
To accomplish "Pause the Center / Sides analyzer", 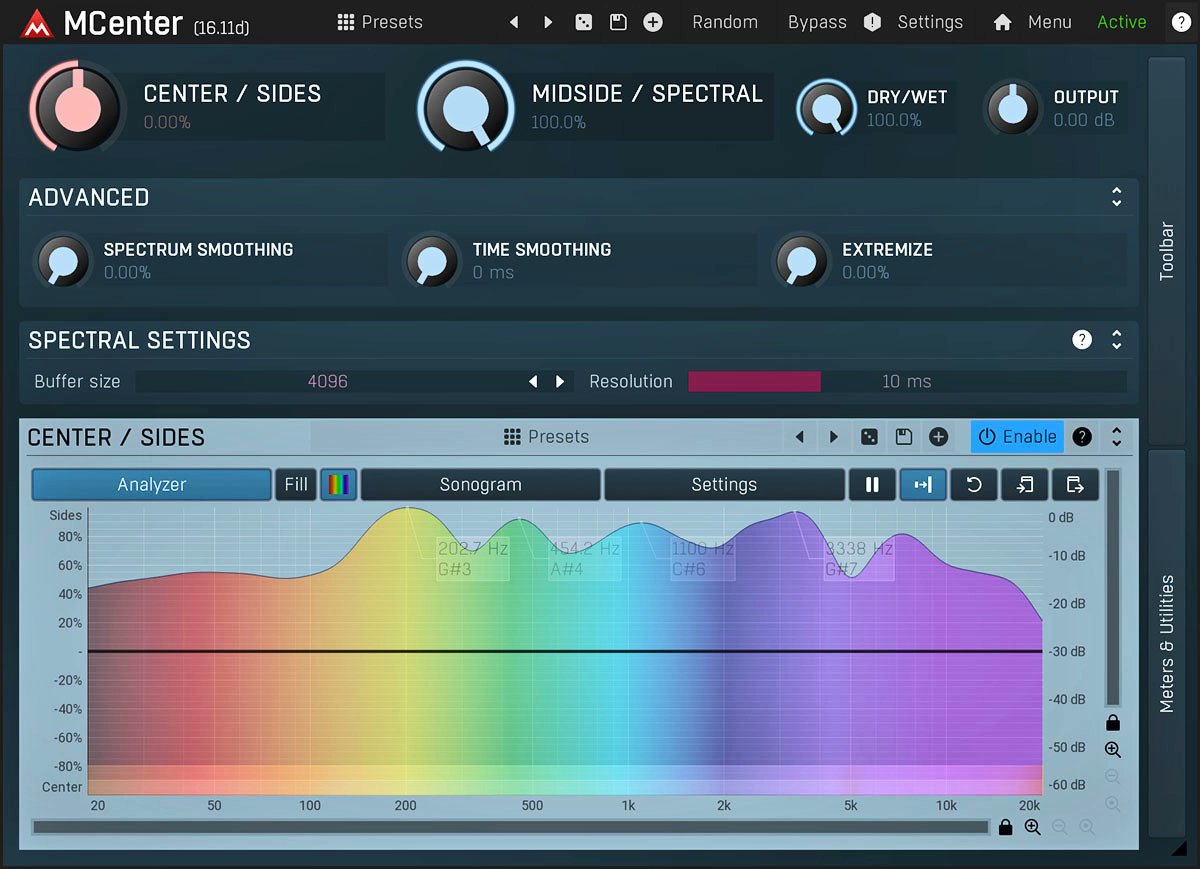I will point(872,484).
